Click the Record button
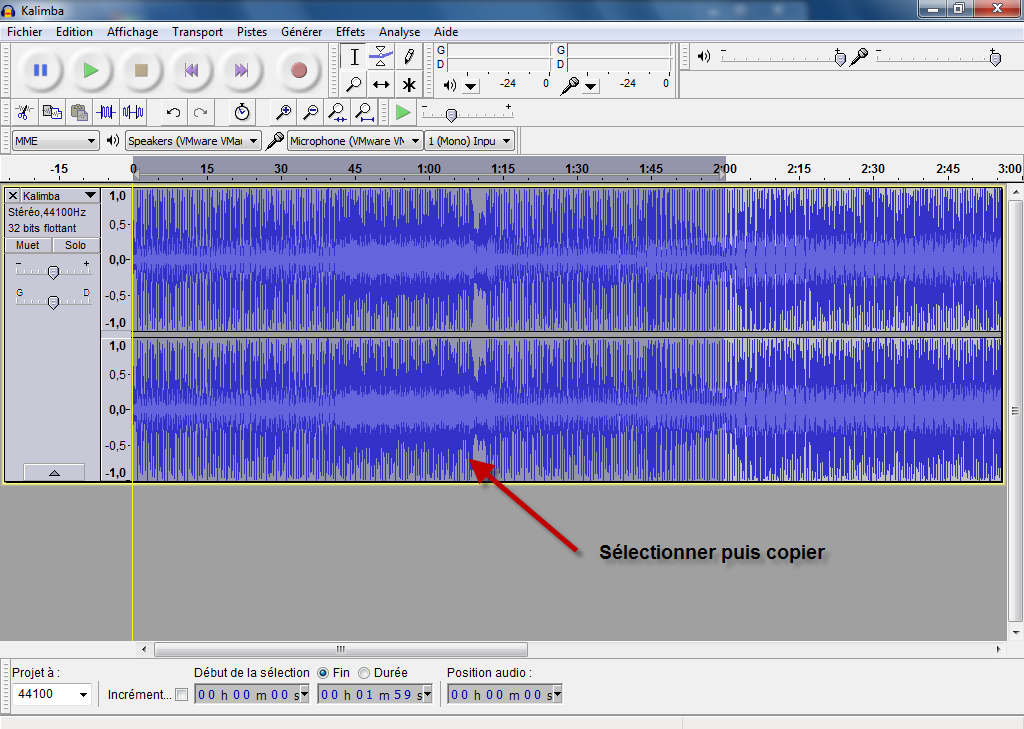Image resolution: width=1024 pixels, height=729 pixels. [298, 70]
